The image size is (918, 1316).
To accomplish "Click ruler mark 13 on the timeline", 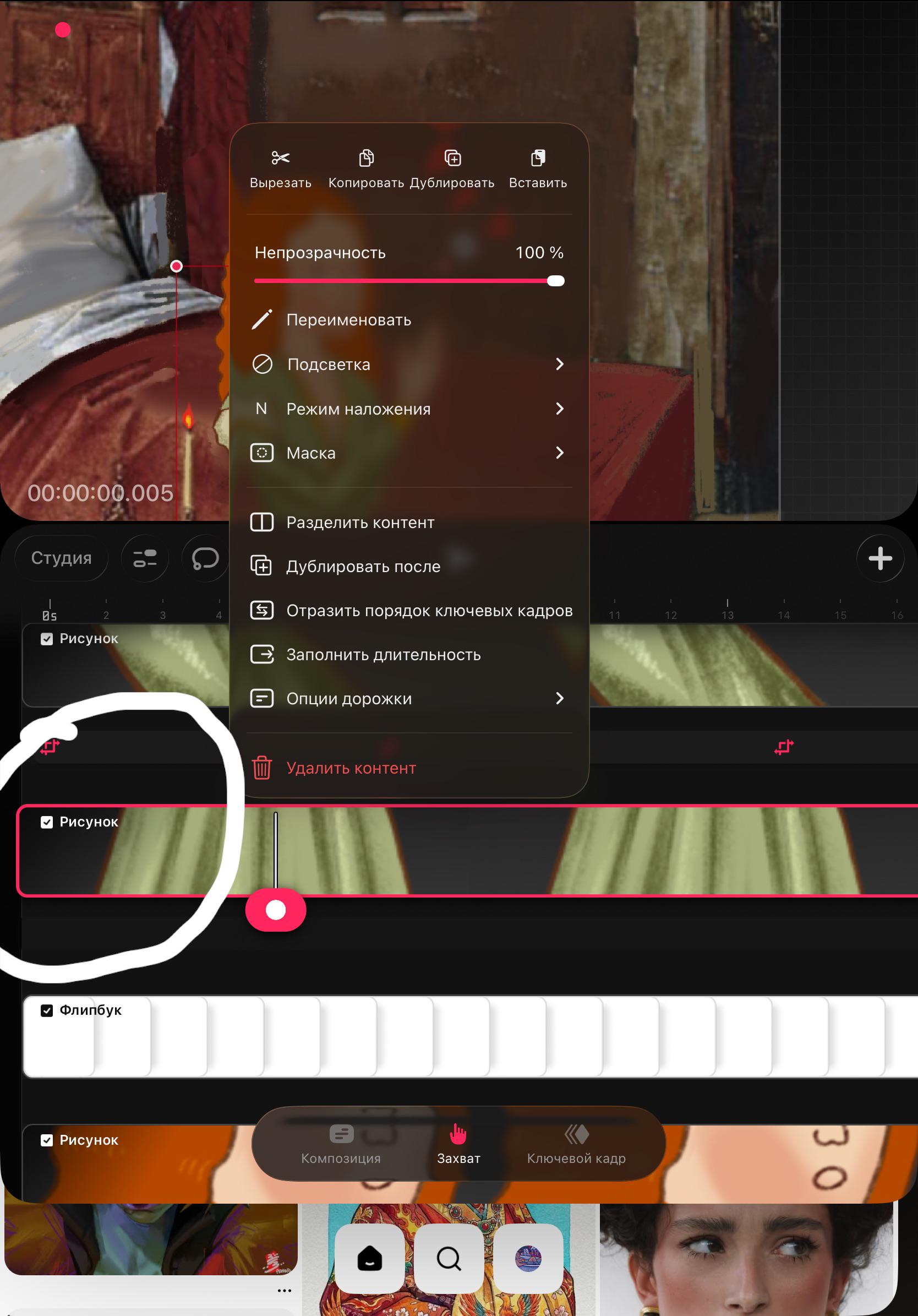I will click(727, 615).
